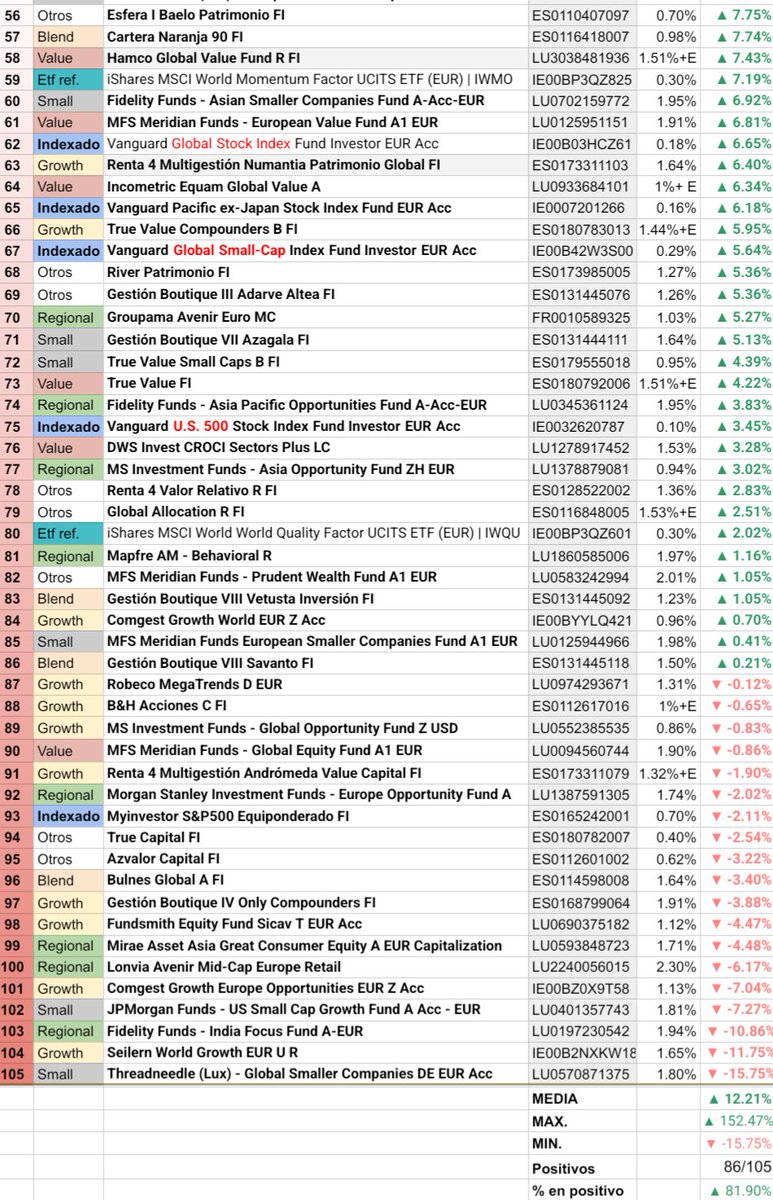Select River Patrimonio FI cell
The height and width of the screenshot is (1200, 773).
point(168,273)
